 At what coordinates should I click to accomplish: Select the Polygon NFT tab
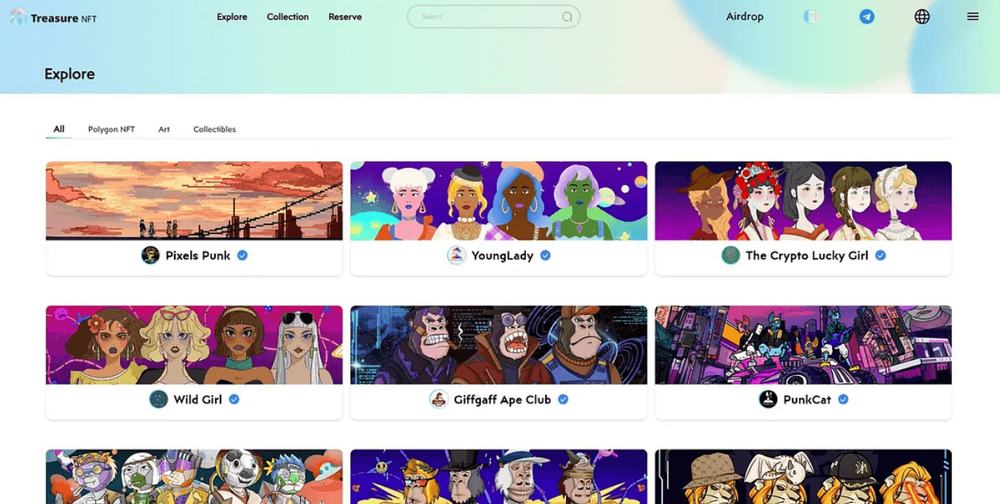click(112, 129)
